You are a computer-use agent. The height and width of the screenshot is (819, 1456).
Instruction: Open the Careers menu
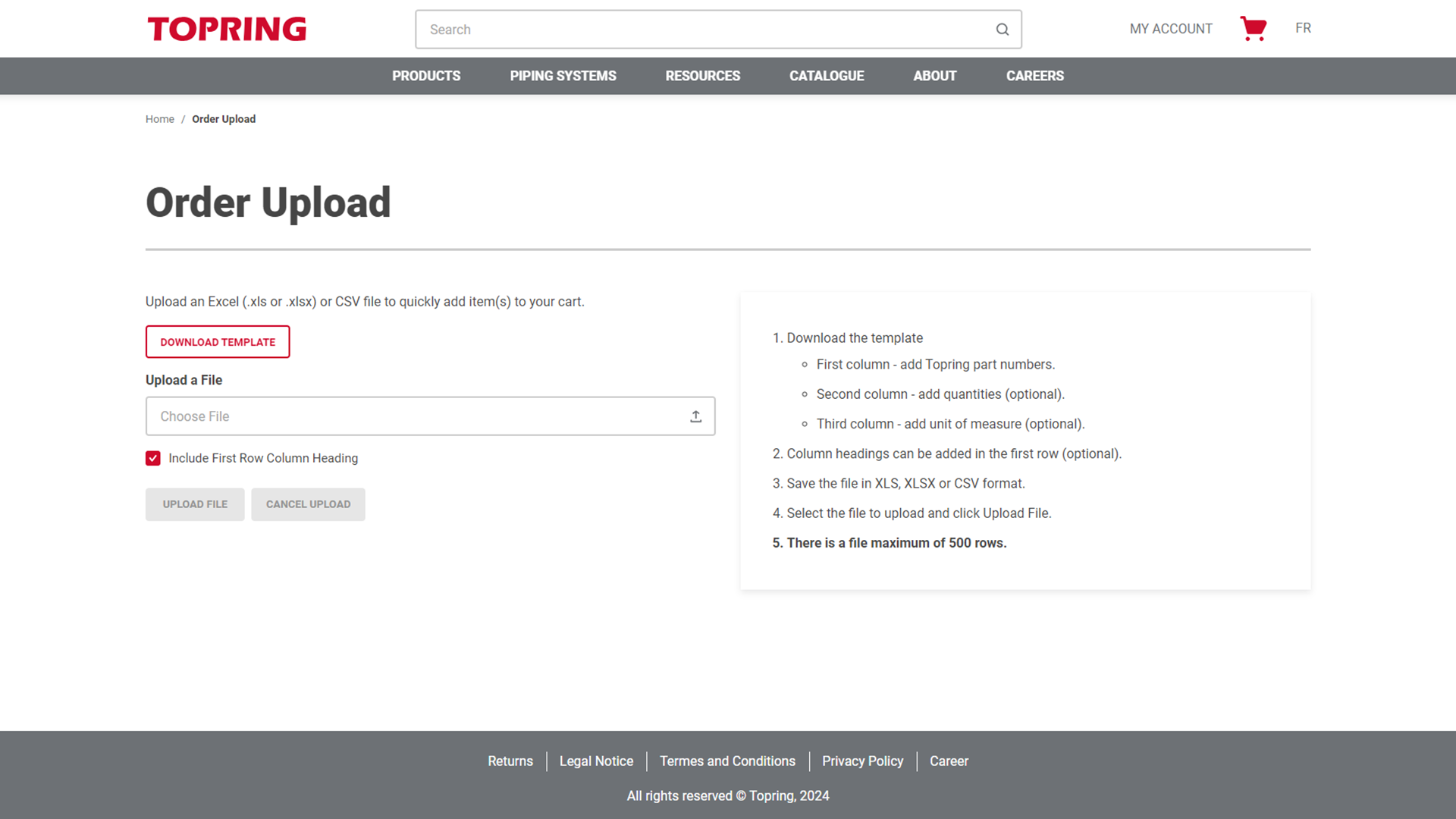point(1034,76)
